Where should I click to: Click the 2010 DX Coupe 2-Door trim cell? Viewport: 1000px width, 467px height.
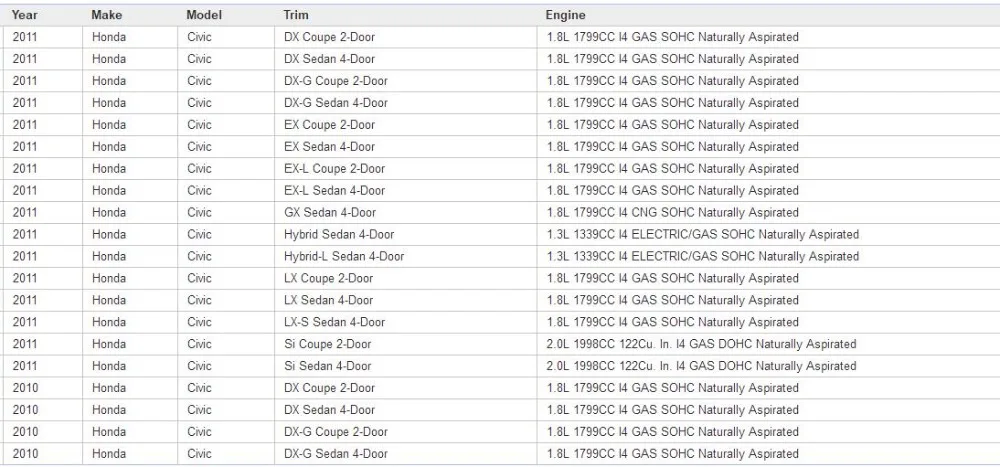[x=406, y=388]
